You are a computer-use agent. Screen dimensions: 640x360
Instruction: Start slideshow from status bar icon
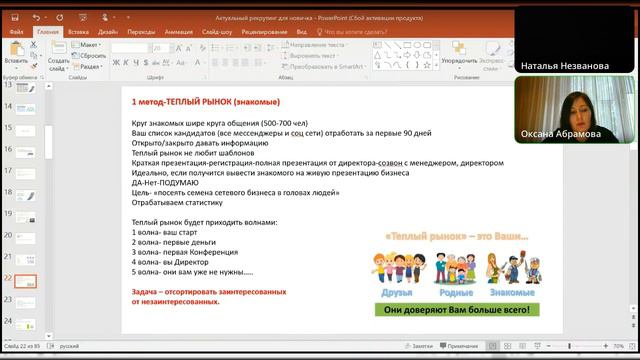point(538,346)
